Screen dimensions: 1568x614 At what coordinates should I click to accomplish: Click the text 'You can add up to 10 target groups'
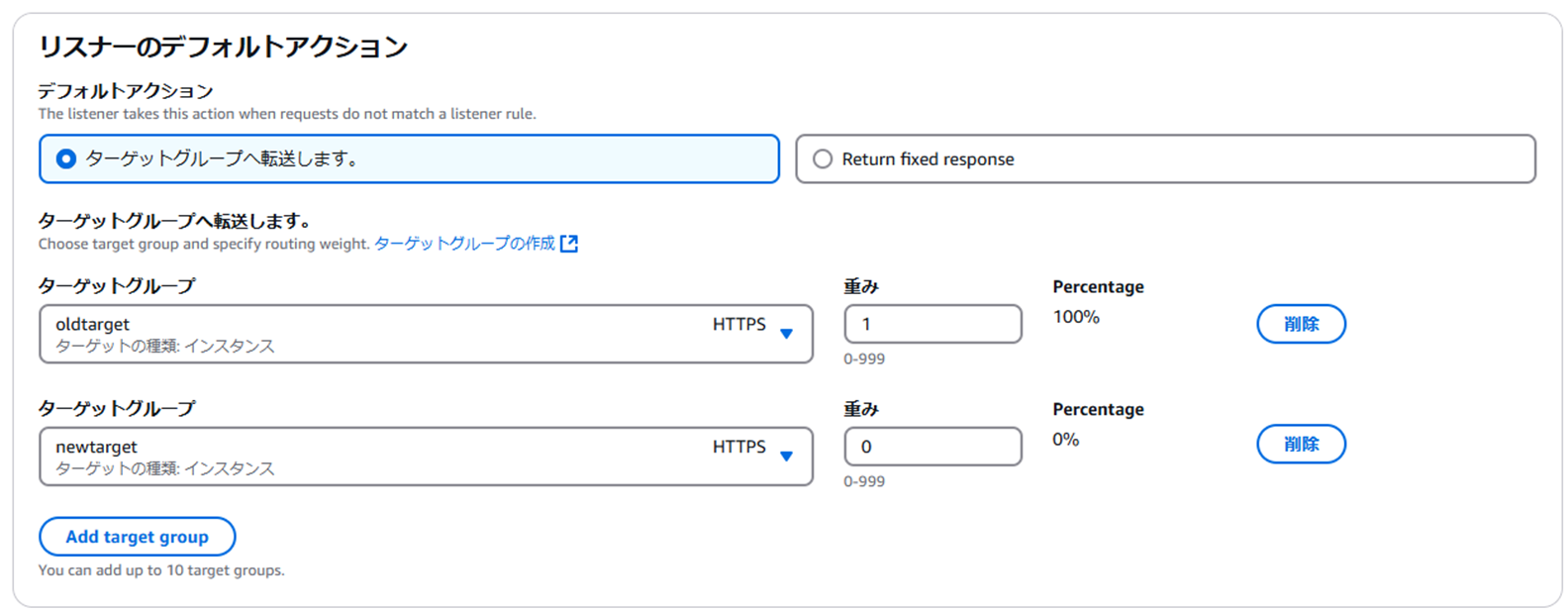coord(161,570)
